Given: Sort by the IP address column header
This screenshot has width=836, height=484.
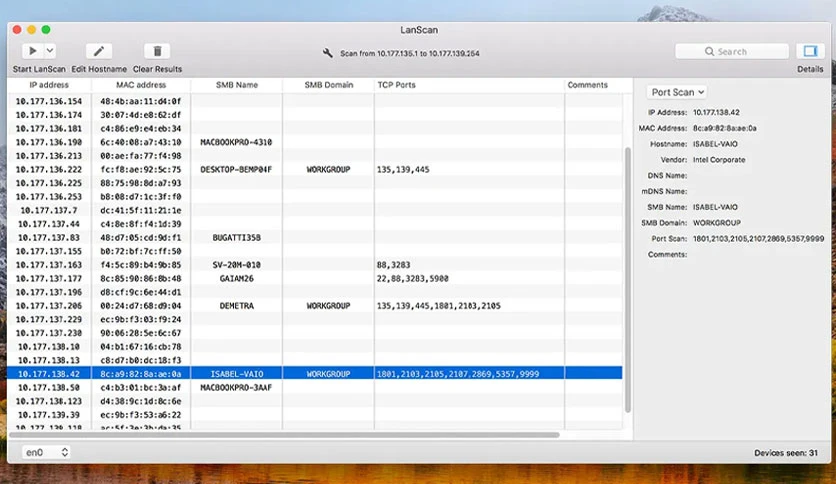Looking at the screenshot, I should (x=49, y=85).
